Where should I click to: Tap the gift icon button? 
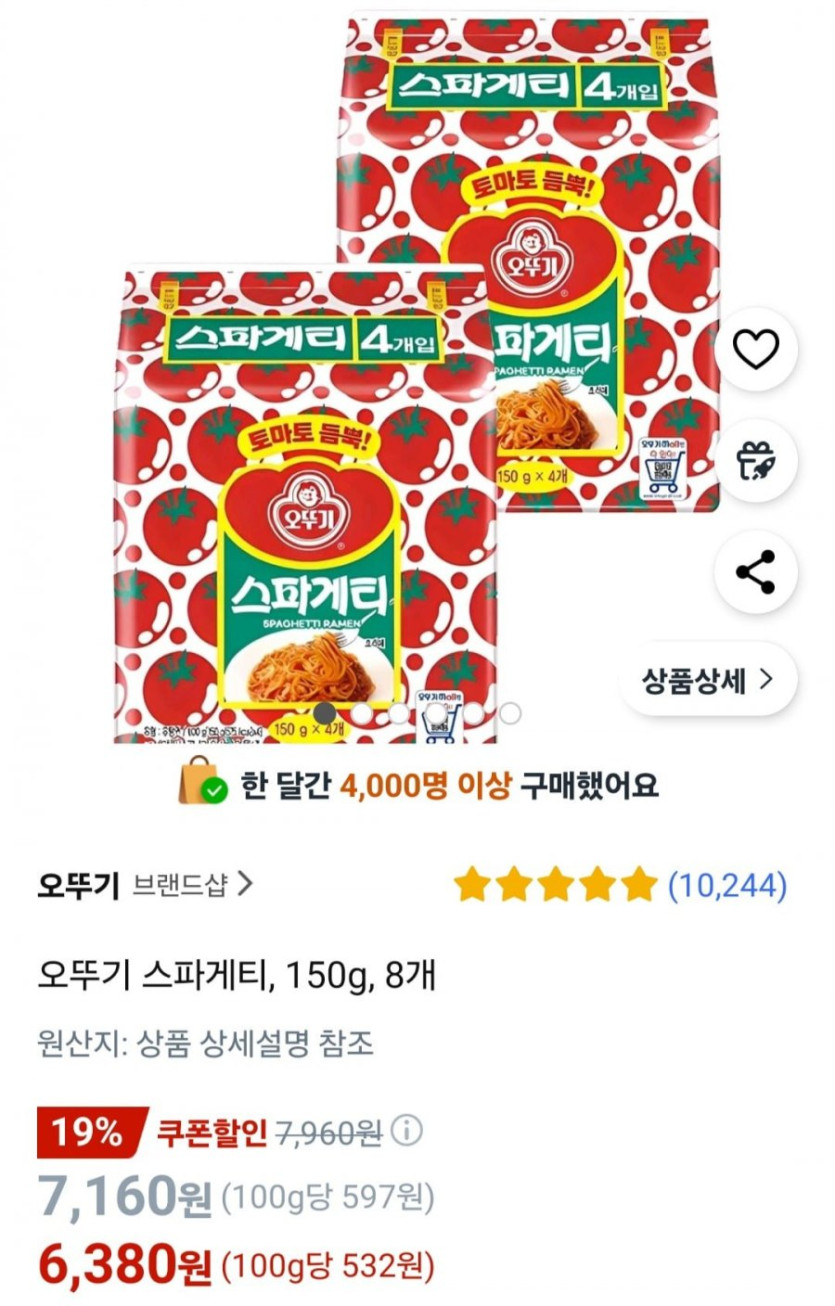pyautogui.click(x=755, y=460)
